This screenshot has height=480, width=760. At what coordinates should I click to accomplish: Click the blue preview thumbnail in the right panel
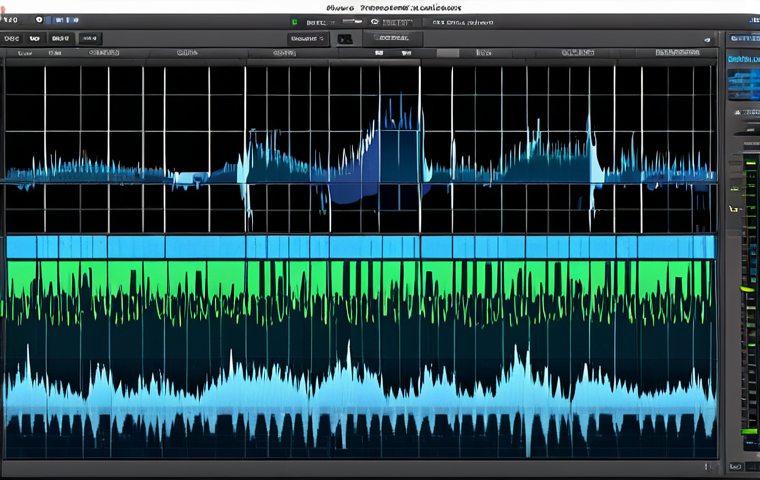click(x=744, y=83)
